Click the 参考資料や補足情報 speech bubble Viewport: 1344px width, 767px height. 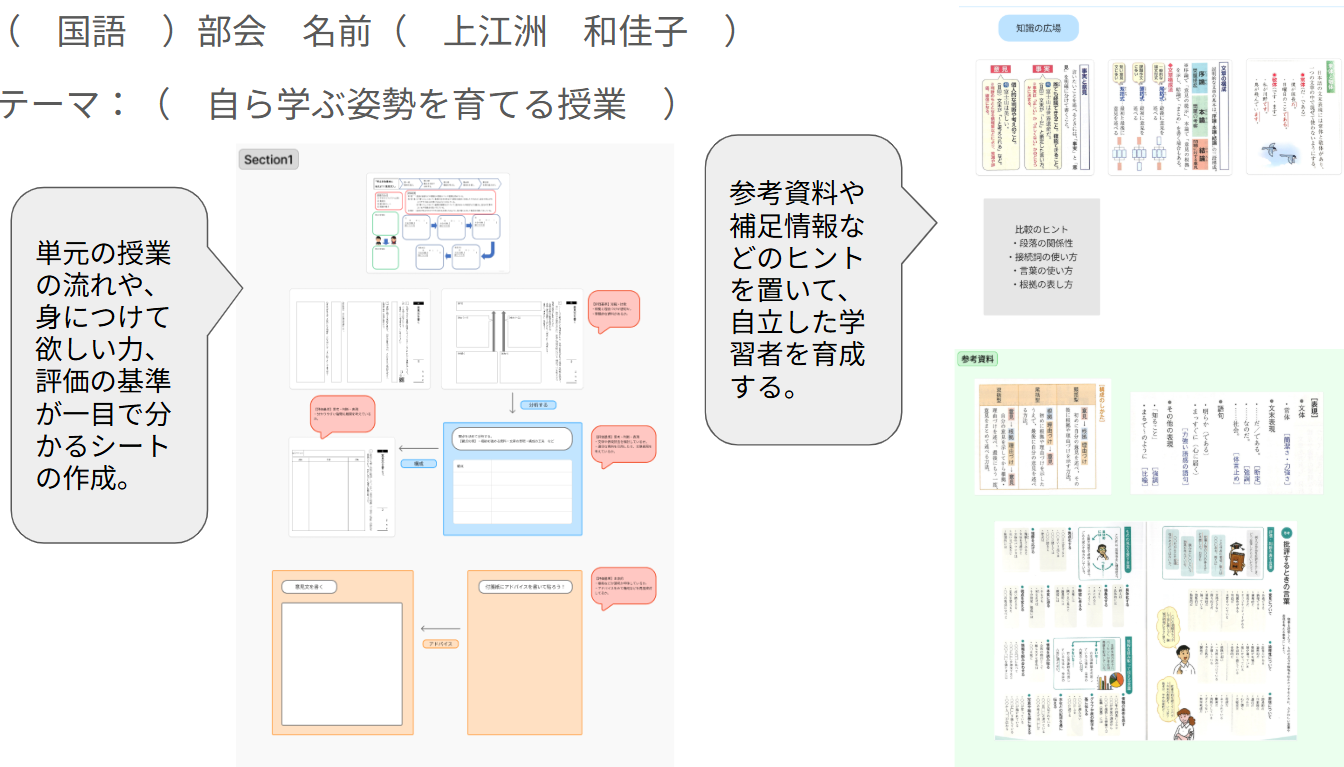(797, 290)
